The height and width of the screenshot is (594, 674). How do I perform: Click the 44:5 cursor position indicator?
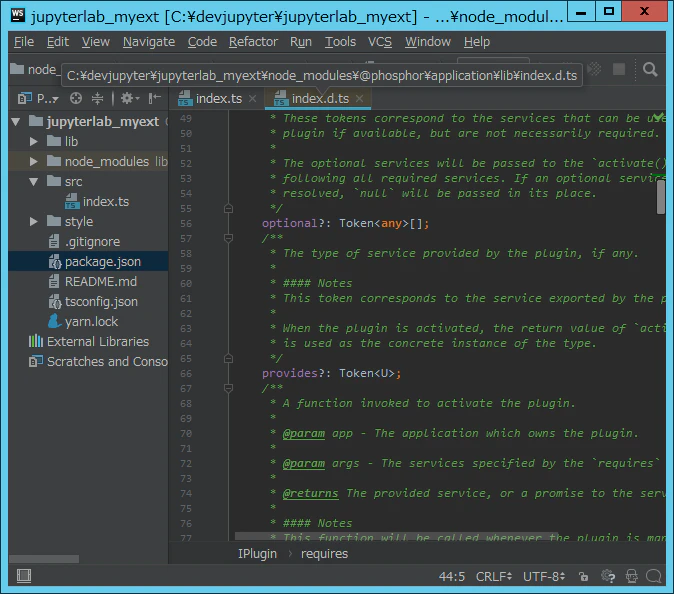tap(451, 576)
